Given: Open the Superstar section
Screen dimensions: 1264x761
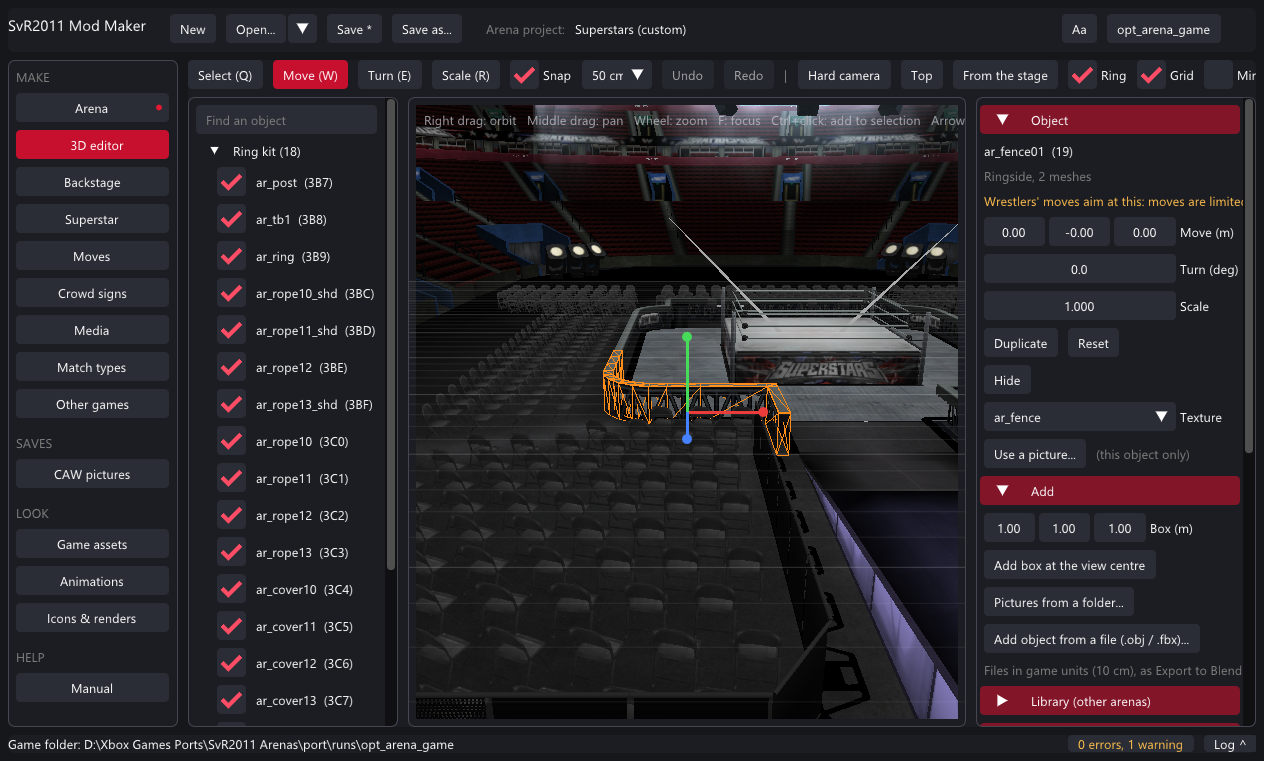Looking at the screenshot, I should tap(92, 219).
